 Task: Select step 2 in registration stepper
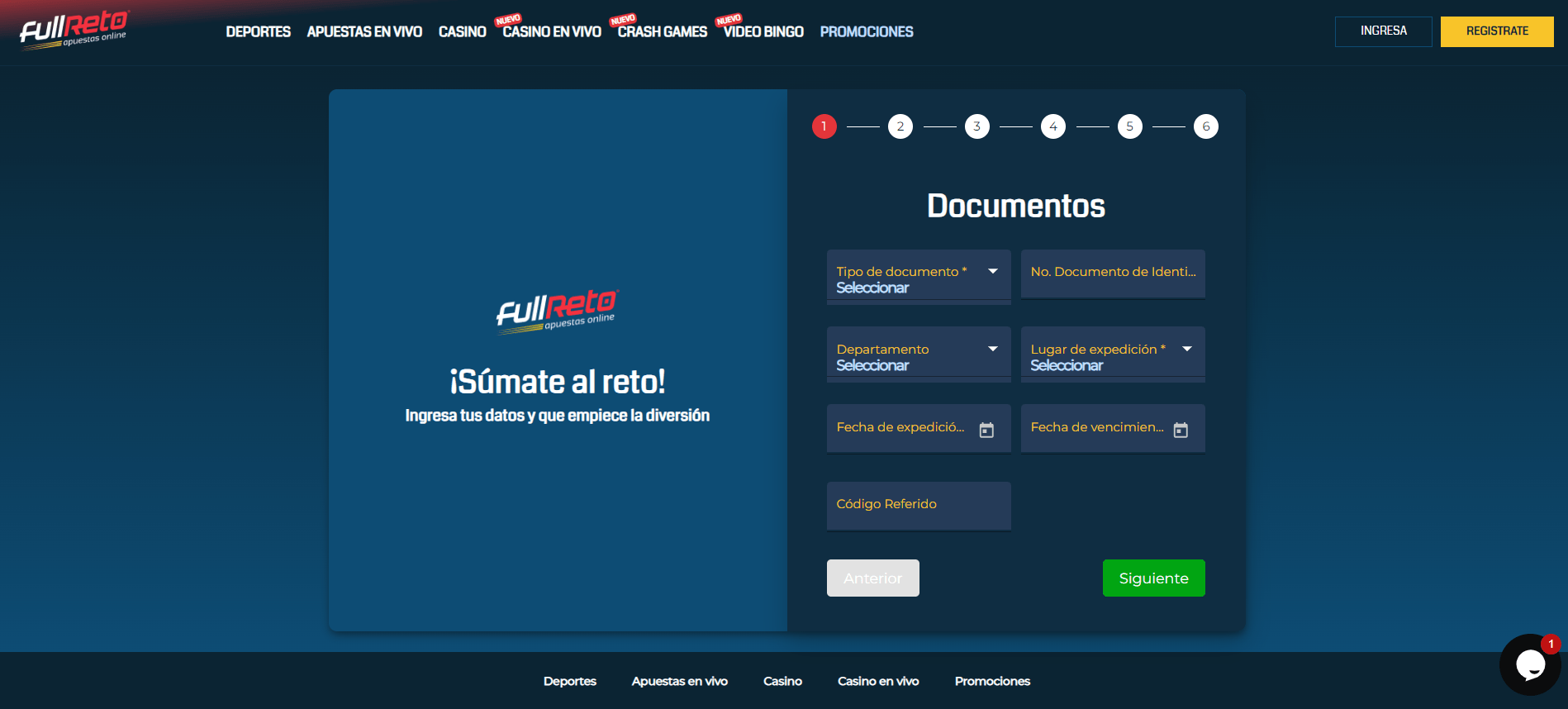pyautogui.click(x=900, y=126)
